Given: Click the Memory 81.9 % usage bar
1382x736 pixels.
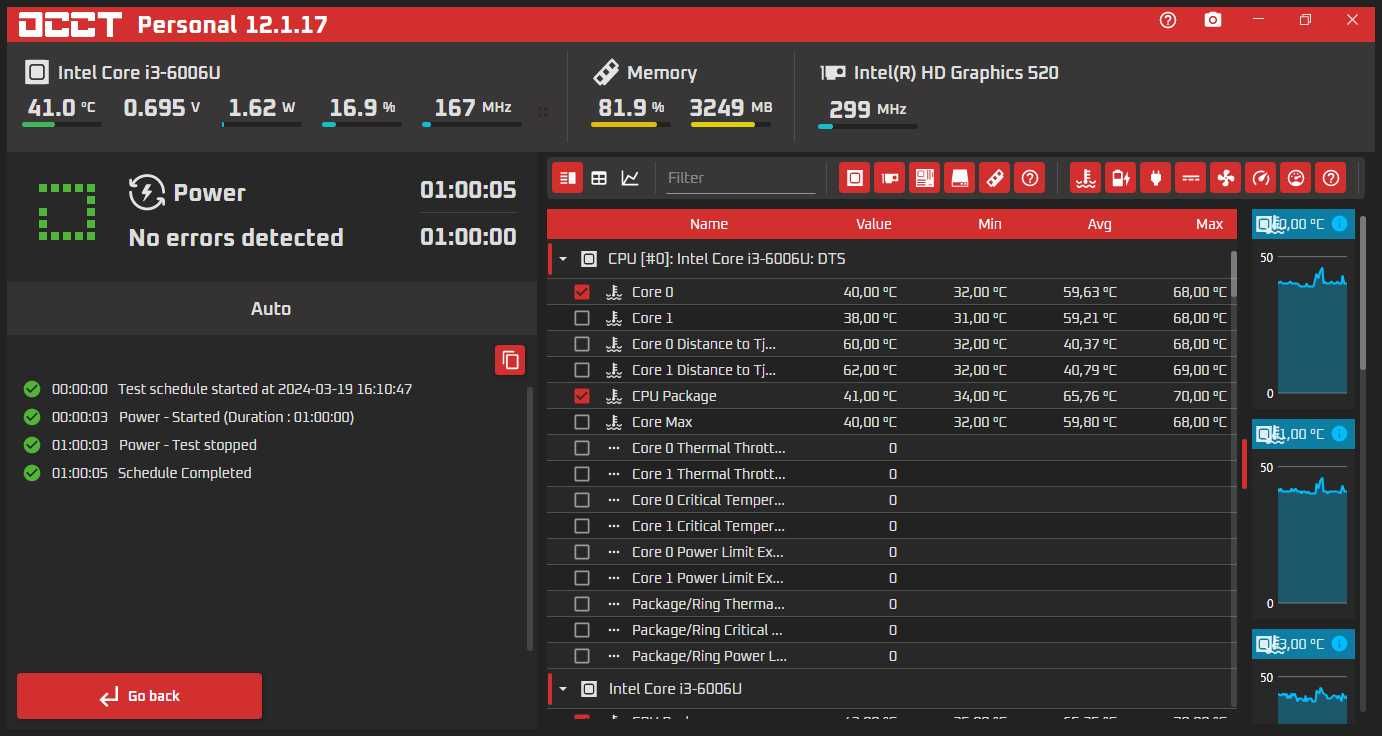Looking at the screenshot, I should click(x=630, y=125).
